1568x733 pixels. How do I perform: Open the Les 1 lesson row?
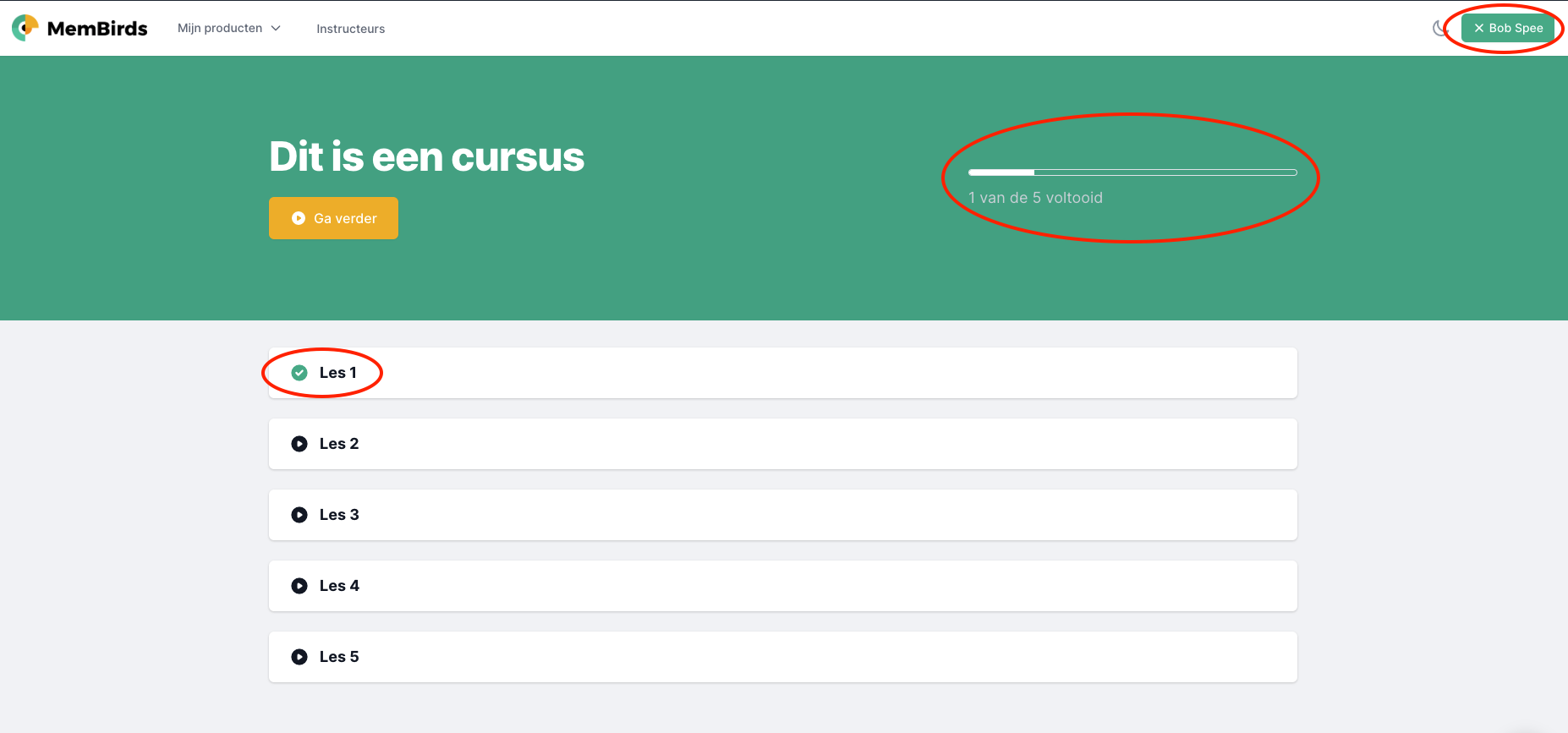click(783, 373)
